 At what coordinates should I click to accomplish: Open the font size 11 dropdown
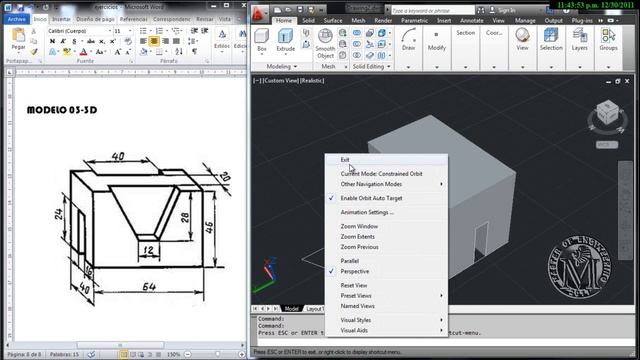(130, 31)
